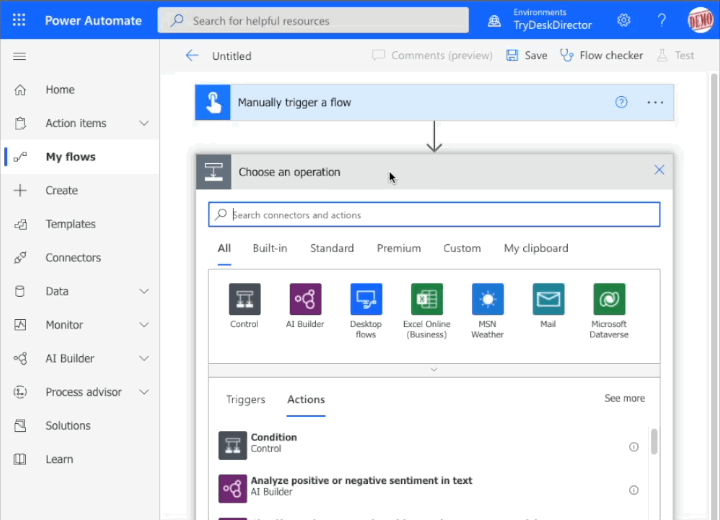Select the MSN Weather connector icon
This screenshot has width=720, height=520.
tap(488, 299)
